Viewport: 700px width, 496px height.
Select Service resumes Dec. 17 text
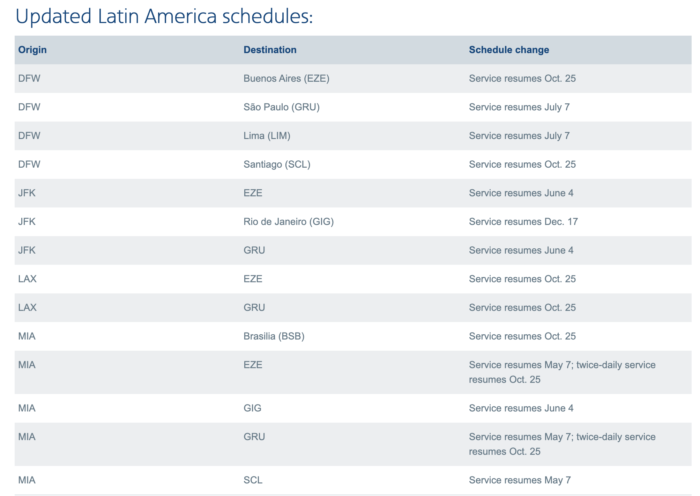523,221
